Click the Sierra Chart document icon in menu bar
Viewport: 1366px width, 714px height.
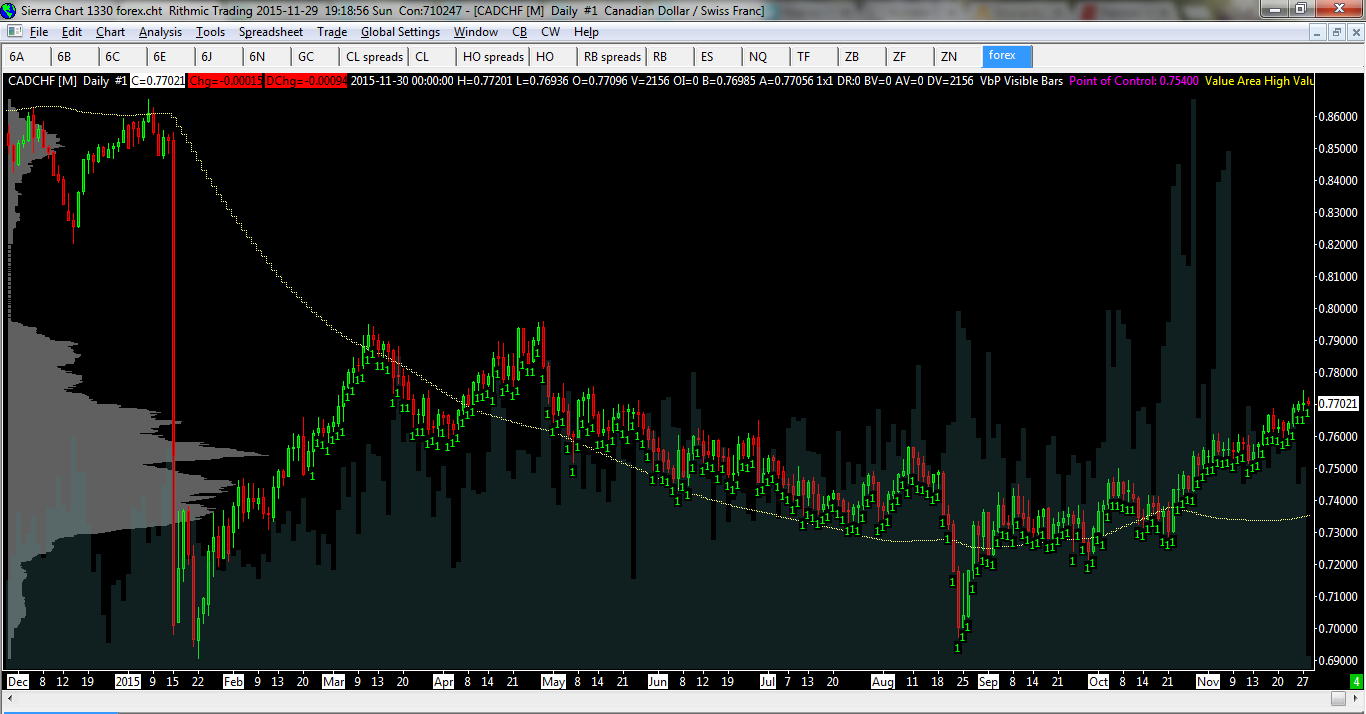[x=14, y=32]
